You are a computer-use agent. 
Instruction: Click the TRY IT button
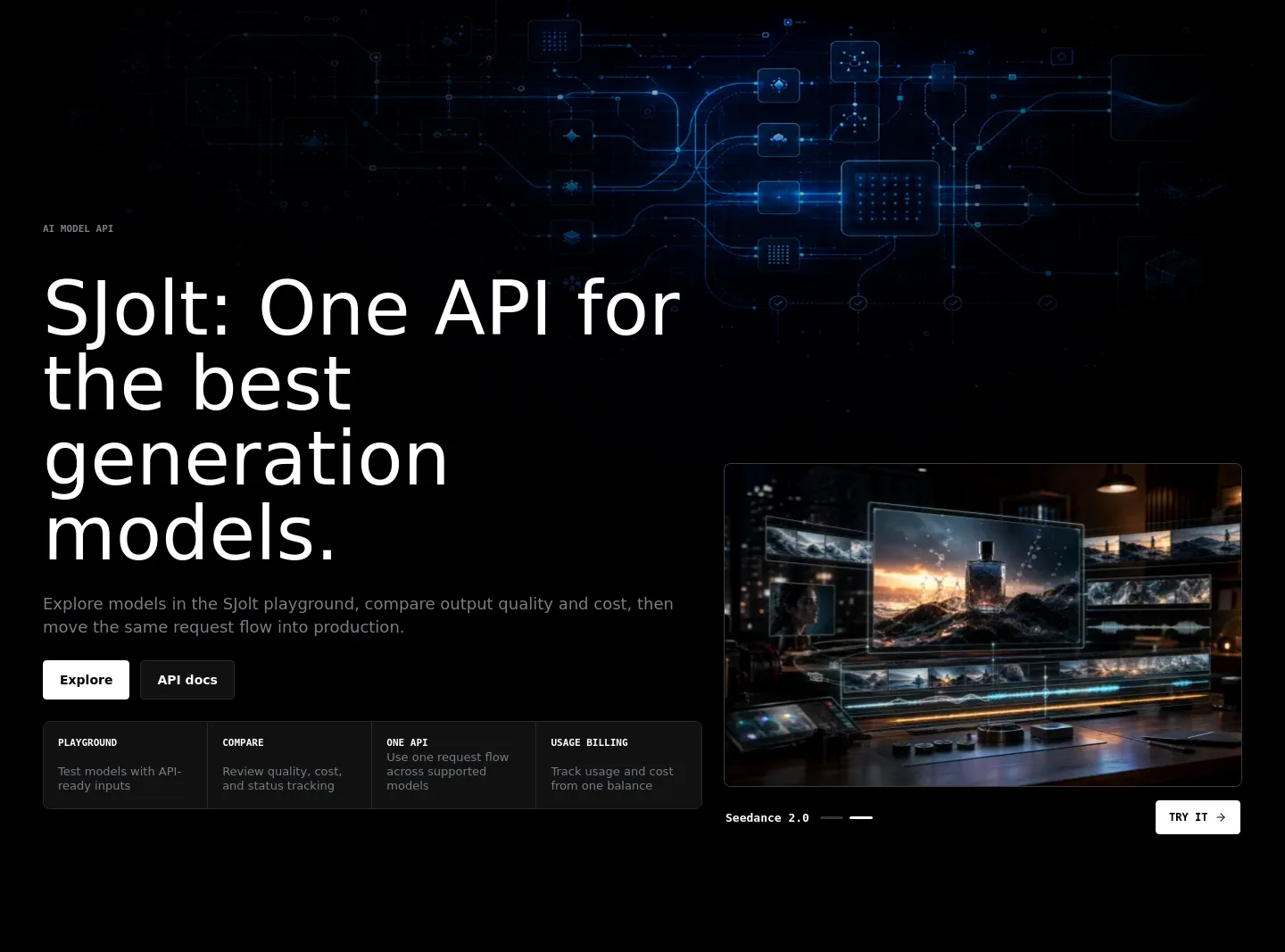pos(1198,817)
